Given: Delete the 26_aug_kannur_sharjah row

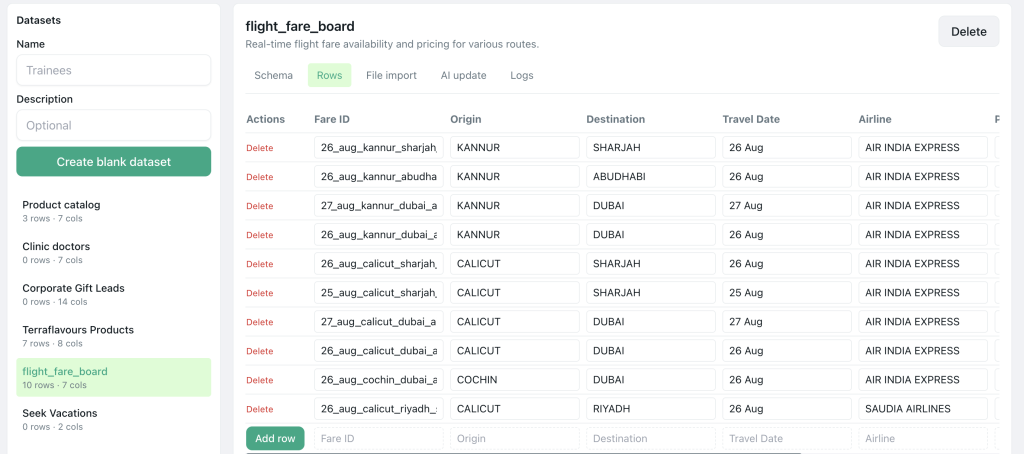Looking at the screenshot, I should pyautogui.click(x=259, y=148).
